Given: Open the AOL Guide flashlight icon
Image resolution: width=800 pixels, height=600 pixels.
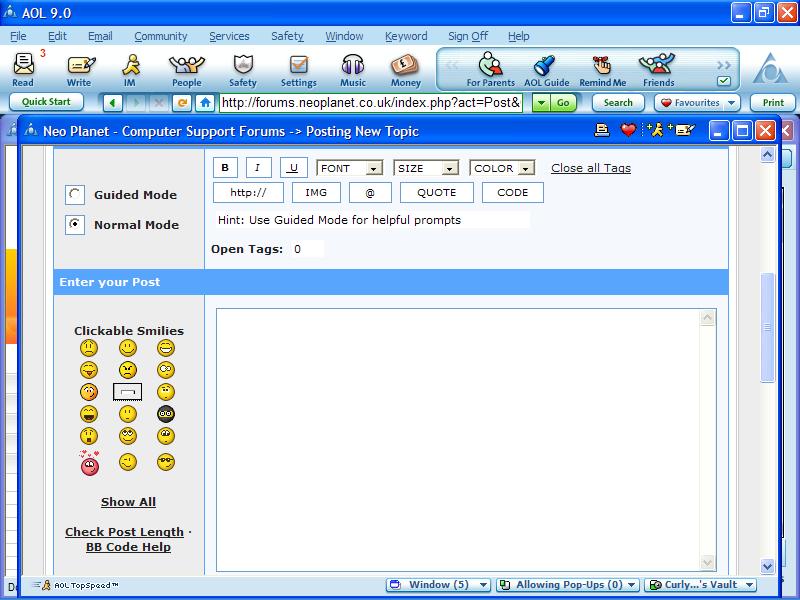Looking at the screenshot, I should coord(546,69).
